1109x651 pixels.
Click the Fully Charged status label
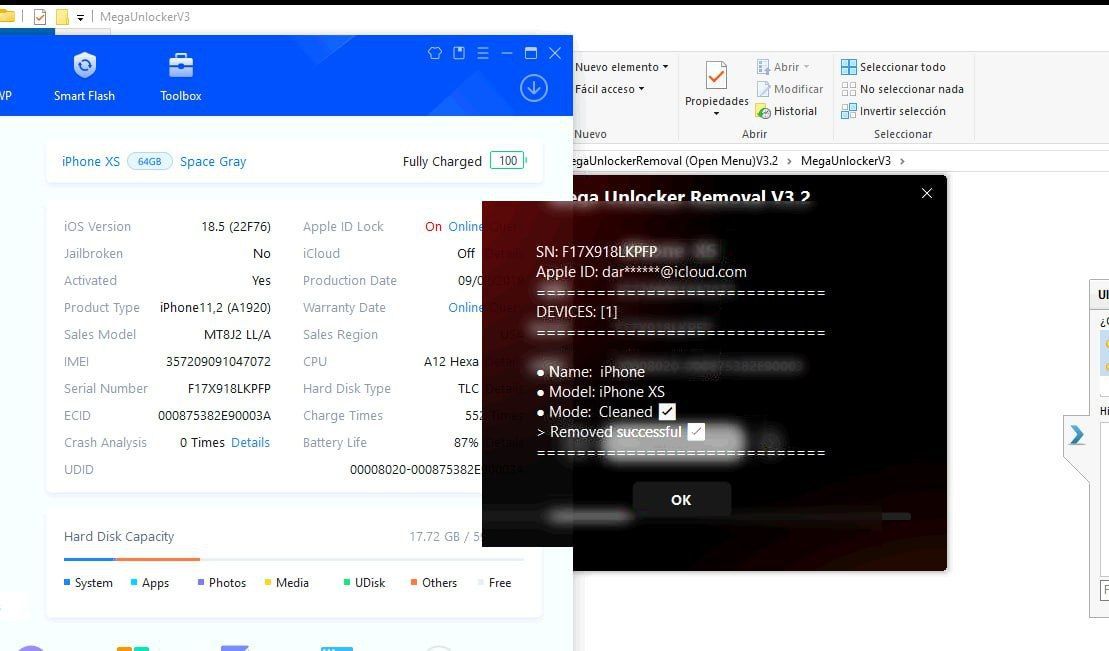442,161
